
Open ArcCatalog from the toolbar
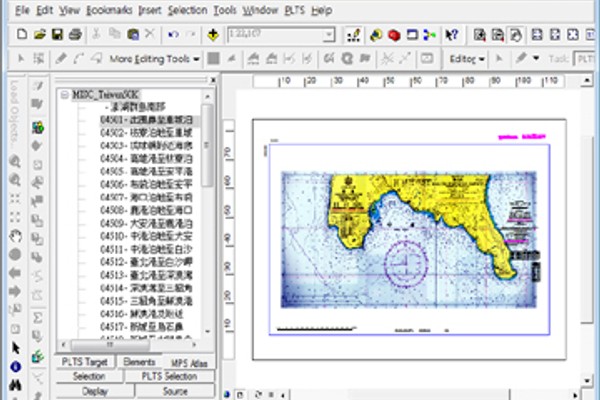click(x=376, y=35)
